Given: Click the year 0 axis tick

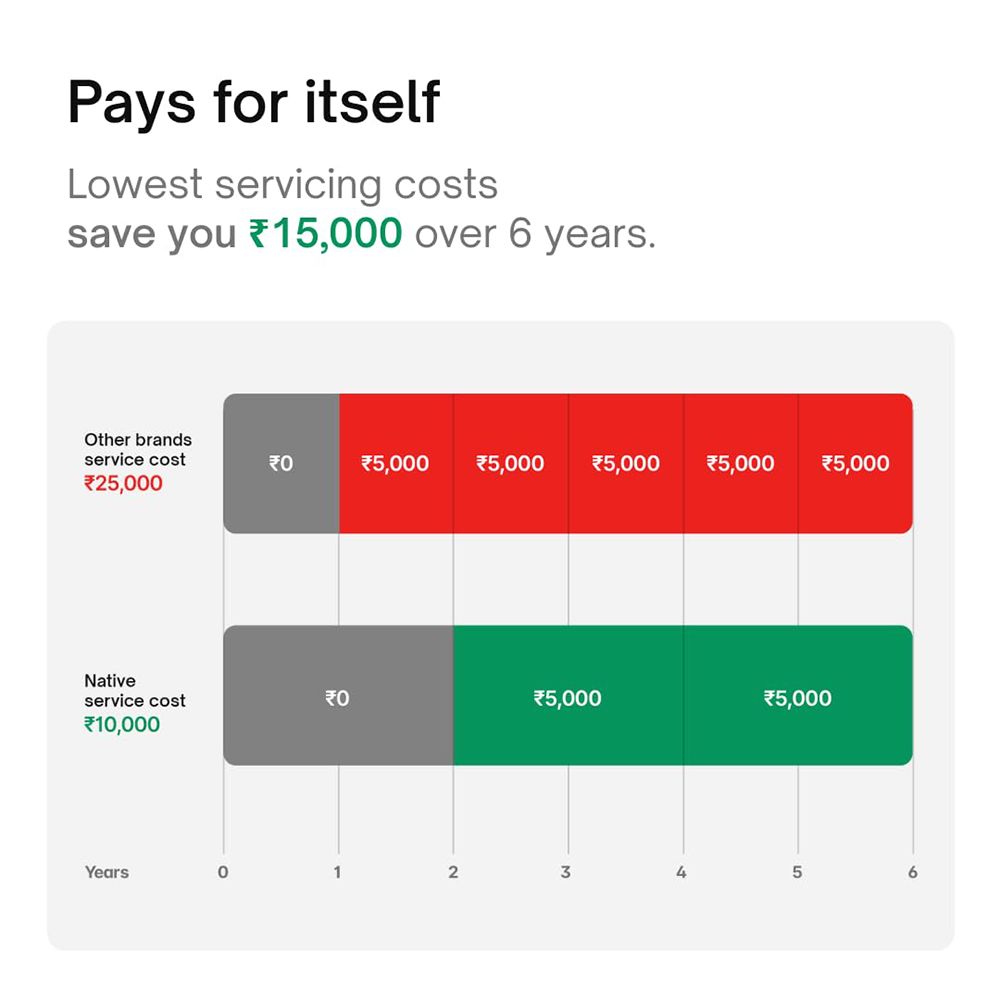Looking at the screenshot, I should tap(223, 872).
